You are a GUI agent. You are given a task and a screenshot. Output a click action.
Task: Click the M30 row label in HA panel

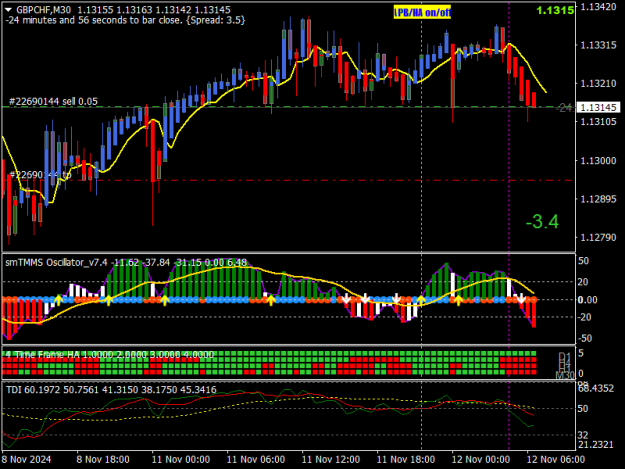coord(565,375)
